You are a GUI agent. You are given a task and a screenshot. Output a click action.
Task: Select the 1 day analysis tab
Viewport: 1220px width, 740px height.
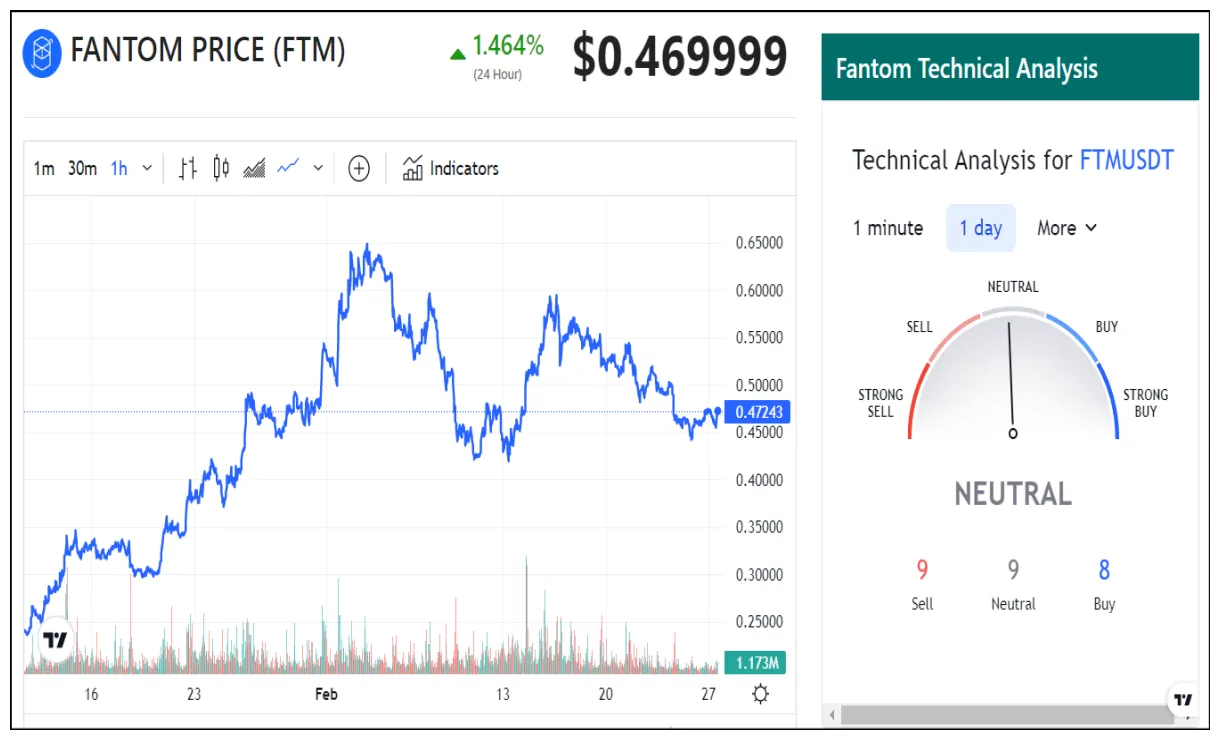980,228
